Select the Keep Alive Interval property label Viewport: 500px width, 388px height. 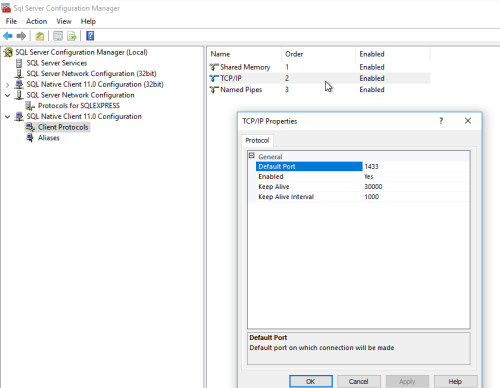pyautogui.click(x=286, y=197)
